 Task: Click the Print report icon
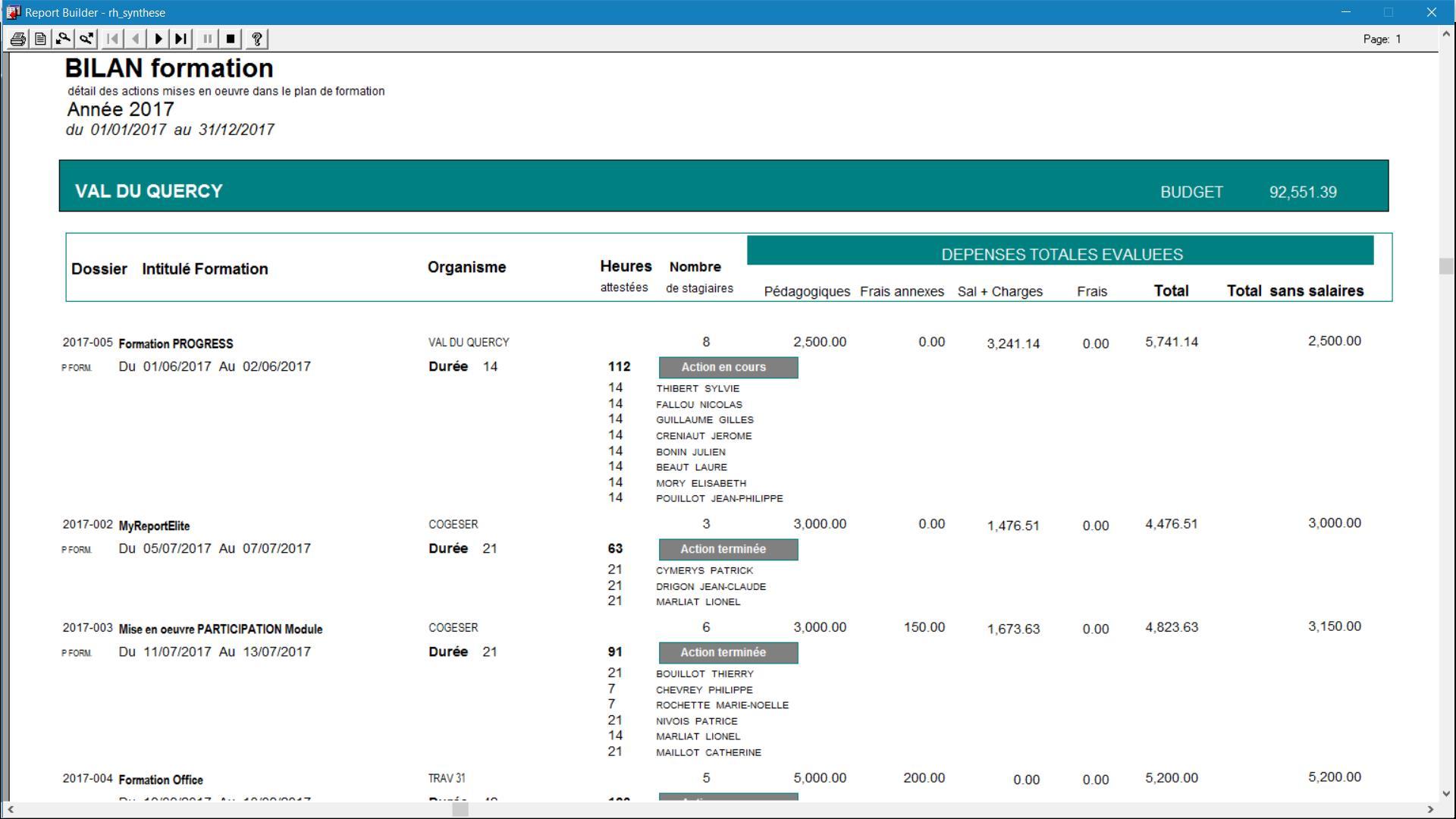click(x=18, y=39)
